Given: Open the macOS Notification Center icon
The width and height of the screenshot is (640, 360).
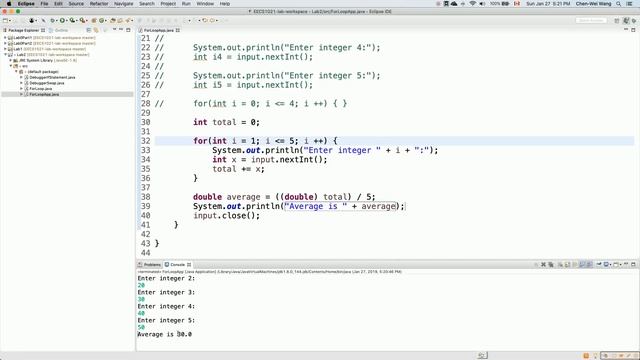Looking at the screenshot, I should 629,4.
